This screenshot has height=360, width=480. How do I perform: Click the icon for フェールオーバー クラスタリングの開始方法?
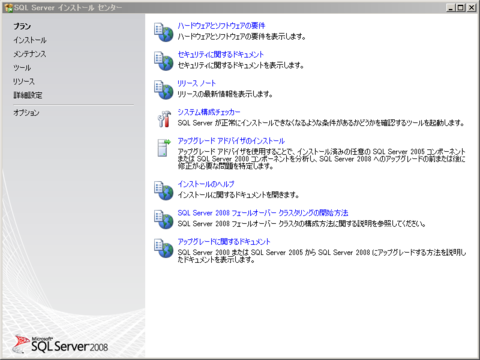tap(163, 219)
